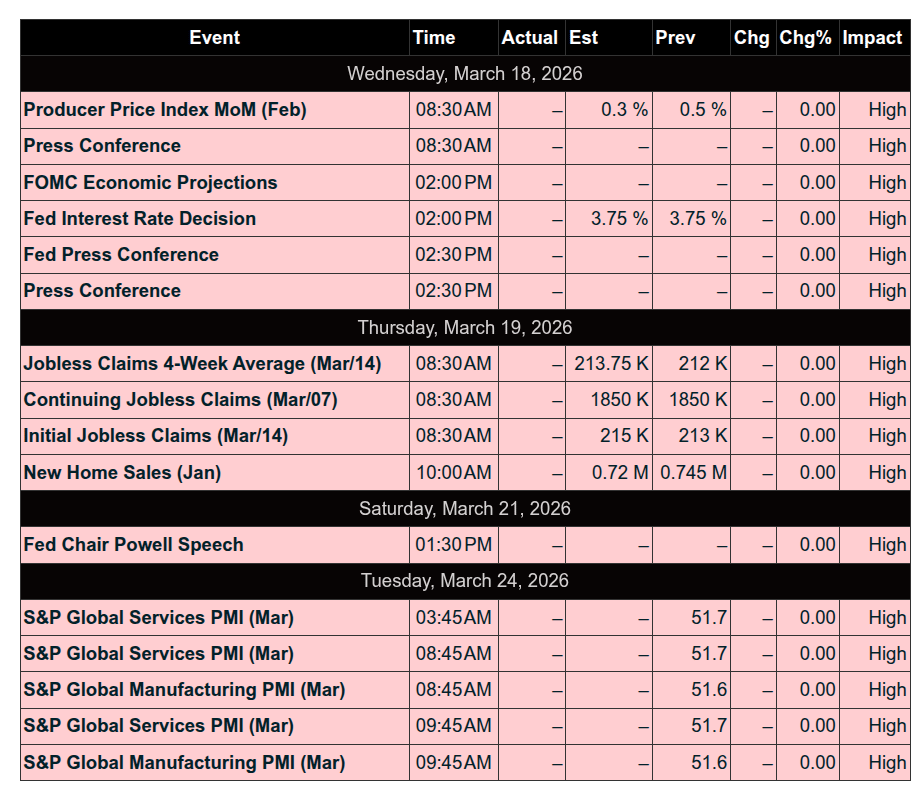Select the Actual column header

[x=529, y=38]
